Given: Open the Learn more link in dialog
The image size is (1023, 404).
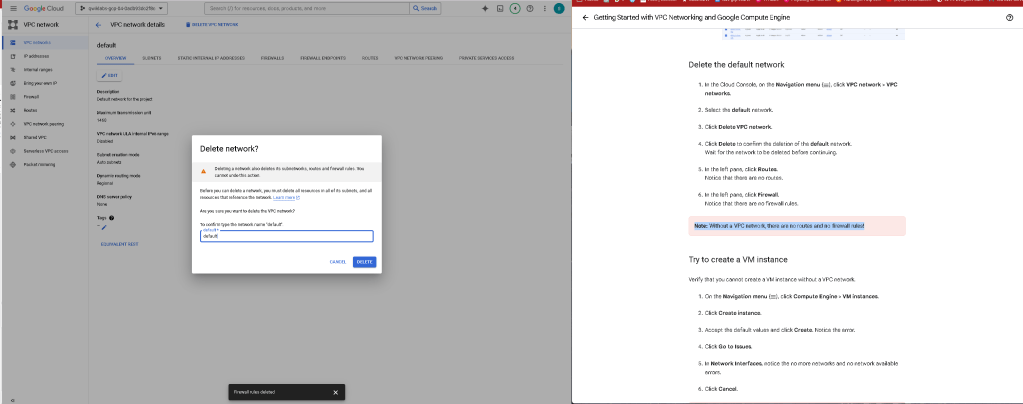Looking at the screenshot, I should click(x=286, y=197).
